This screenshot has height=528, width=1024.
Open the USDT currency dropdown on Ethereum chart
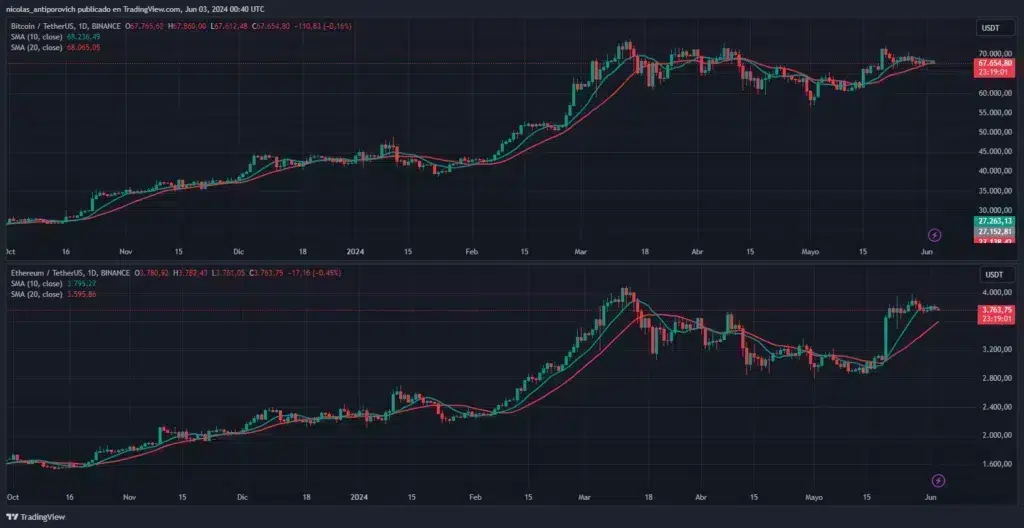pyautogui.click(x=993, y=274)
